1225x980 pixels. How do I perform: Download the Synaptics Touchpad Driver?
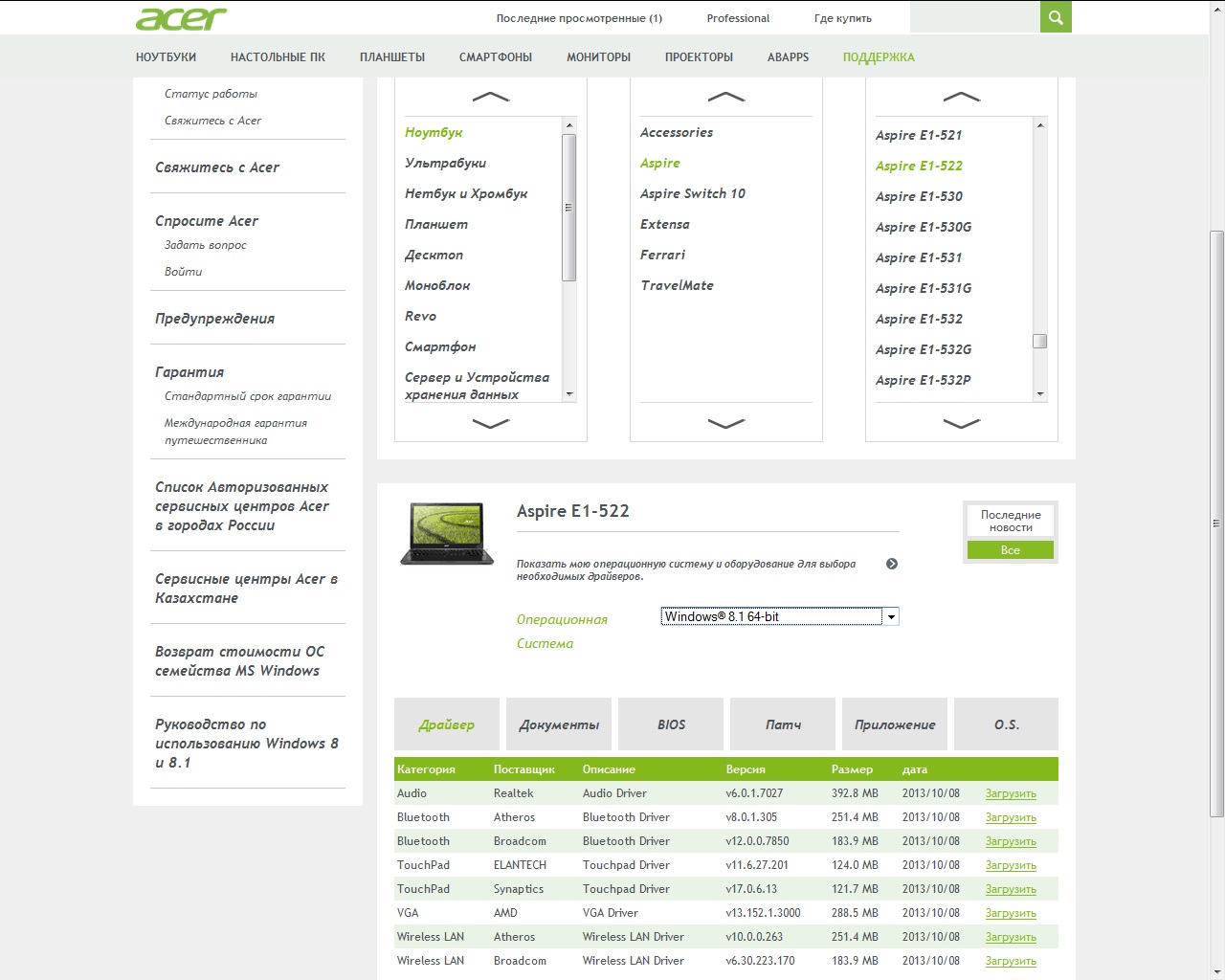click(1011, 889)
